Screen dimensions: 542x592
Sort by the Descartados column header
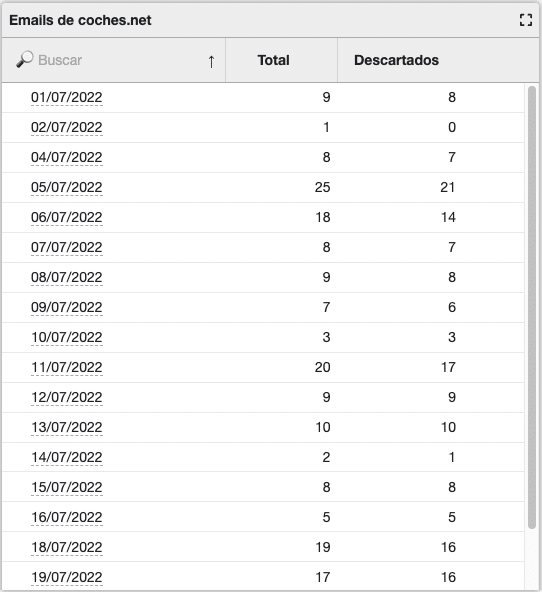(x=396, y=60)
